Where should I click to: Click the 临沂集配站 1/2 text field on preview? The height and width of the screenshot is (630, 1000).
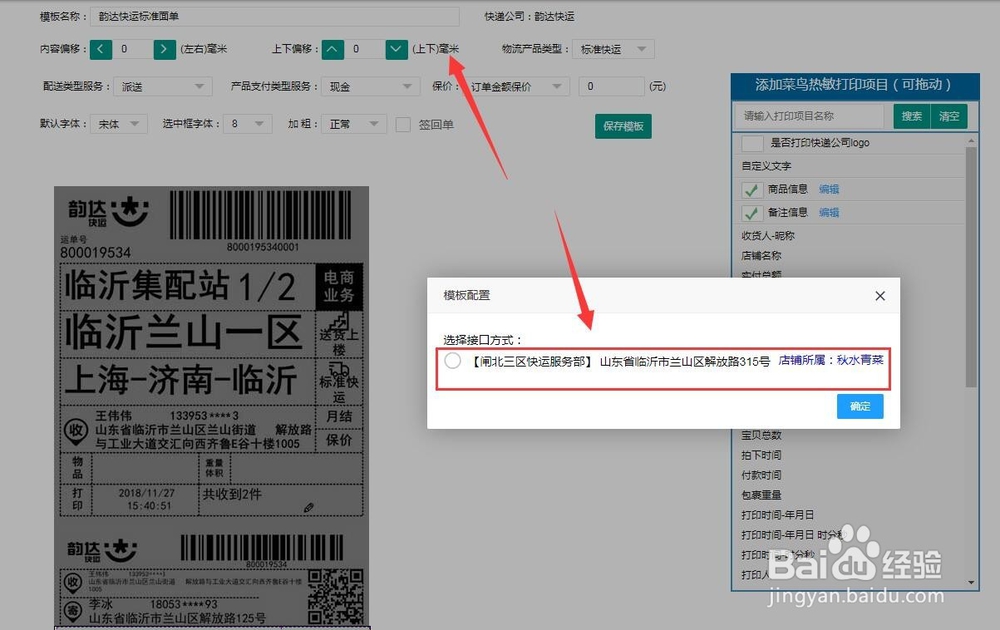point(180,286)
